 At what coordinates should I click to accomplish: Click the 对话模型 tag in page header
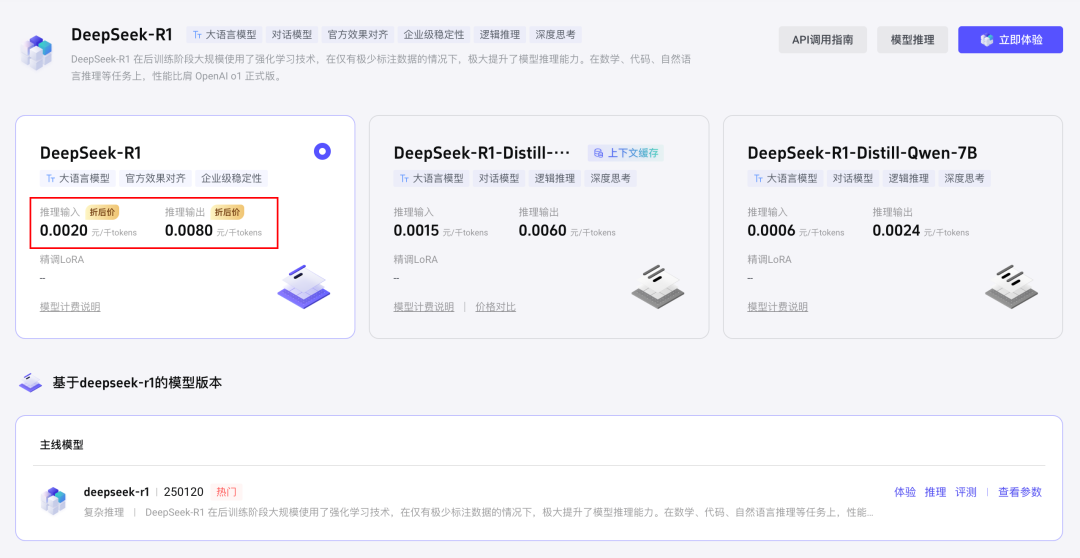tap(291, 34)
